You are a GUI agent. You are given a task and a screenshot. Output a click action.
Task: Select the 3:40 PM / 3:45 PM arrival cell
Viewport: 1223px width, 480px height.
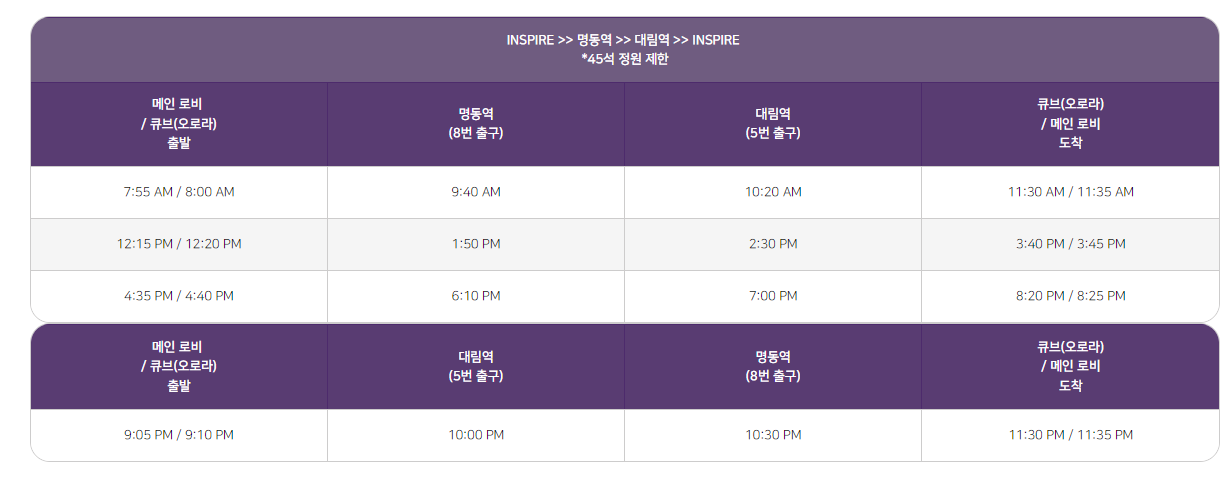(x=1070, y=244)
